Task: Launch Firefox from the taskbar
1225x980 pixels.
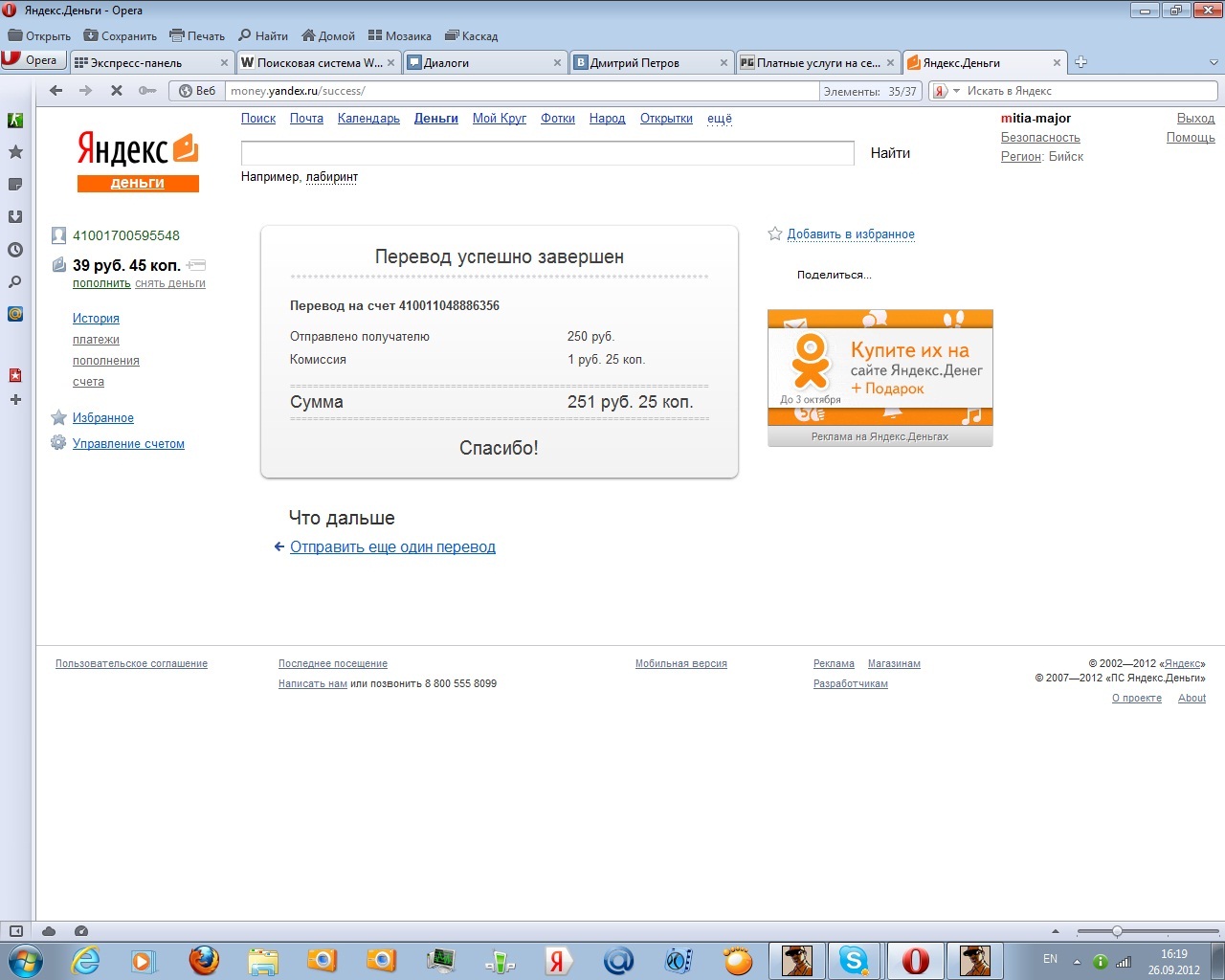Action: (x=203, y=960)
